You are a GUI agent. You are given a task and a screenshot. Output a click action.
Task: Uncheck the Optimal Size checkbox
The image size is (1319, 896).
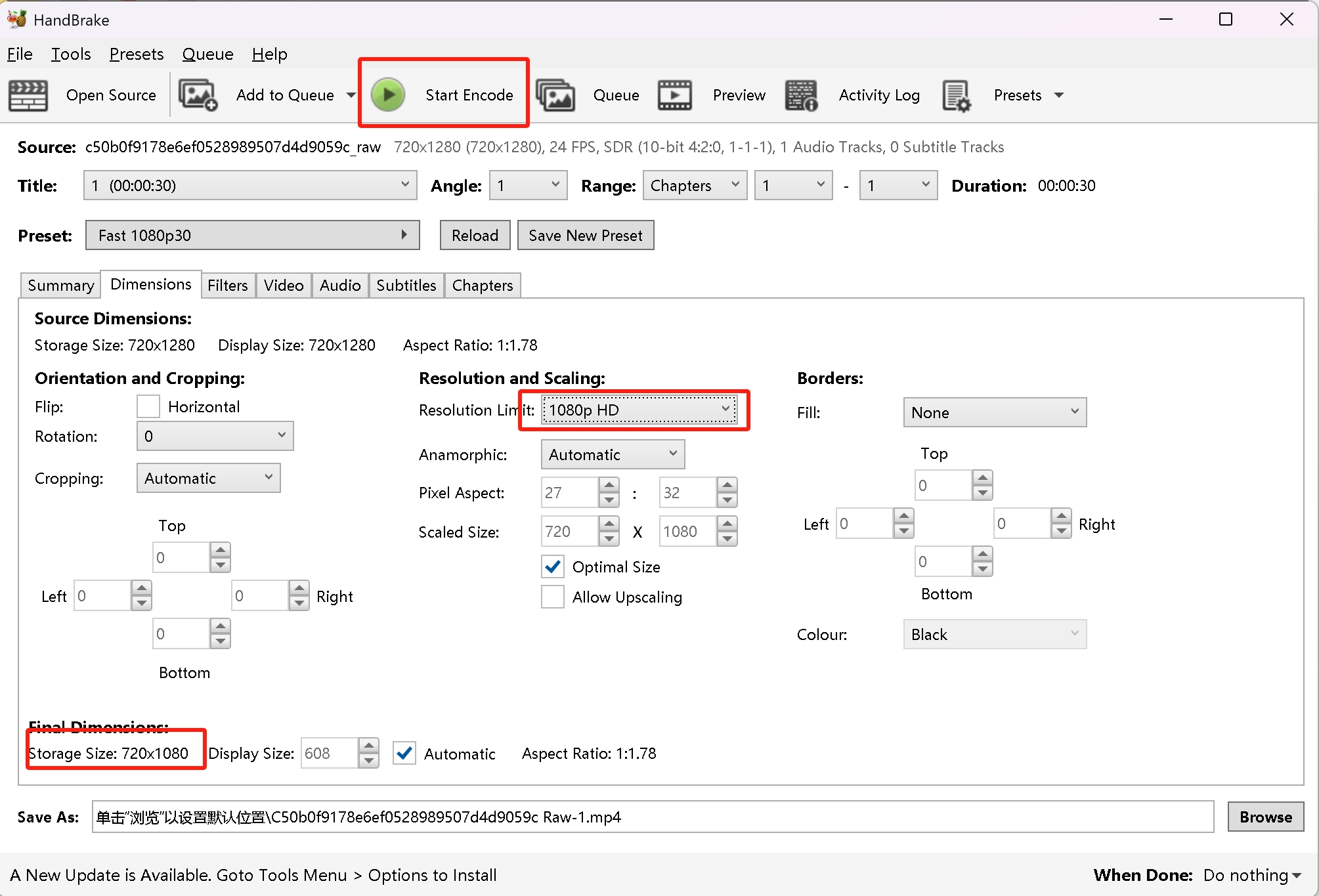tap(553, 566)
